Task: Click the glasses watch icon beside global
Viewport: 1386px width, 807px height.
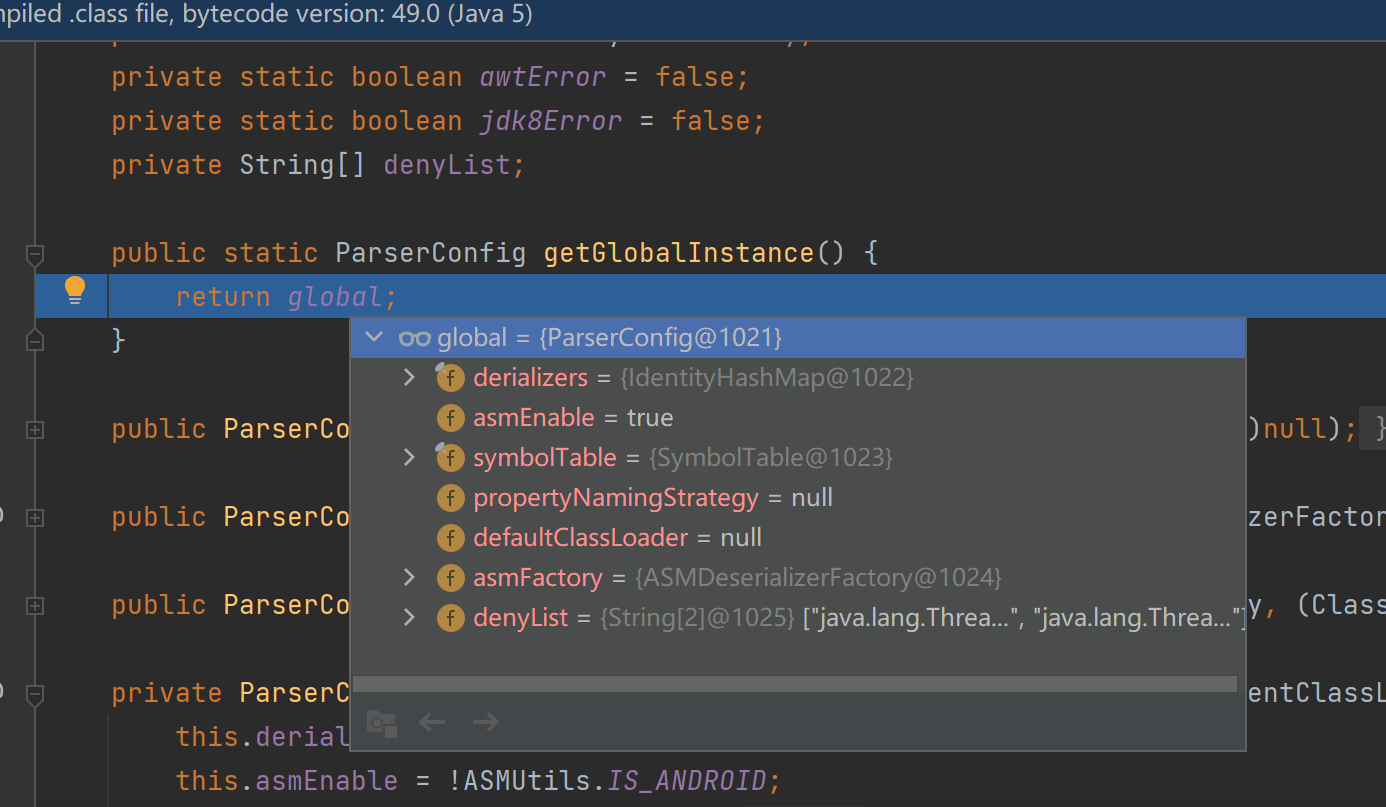Action: click(x=414, y=338)
